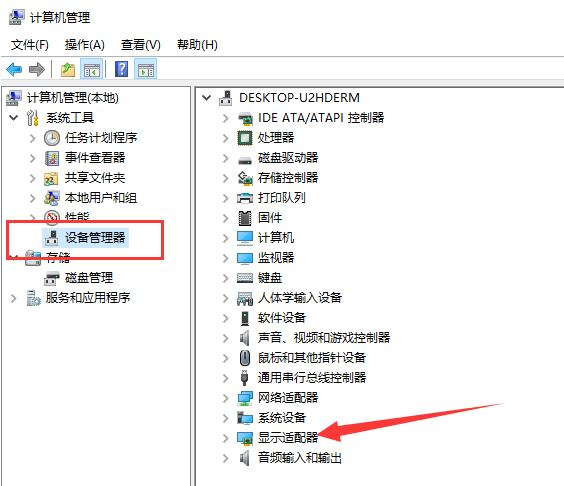
Task: Toggle the show/hide action pane icon
Action: point(146,69)
